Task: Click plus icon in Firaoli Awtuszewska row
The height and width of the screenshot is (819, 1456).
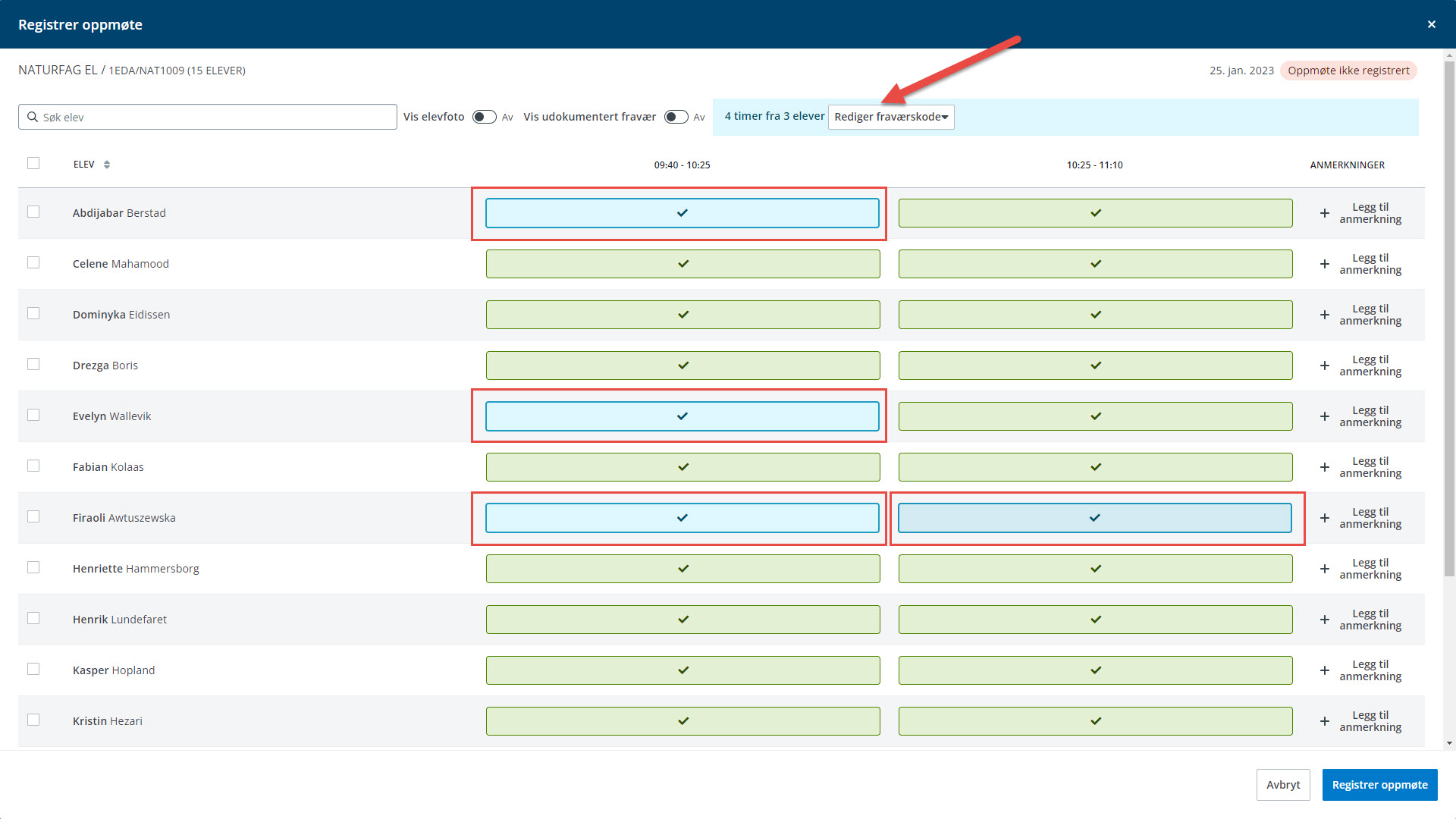Action: 1324,518
